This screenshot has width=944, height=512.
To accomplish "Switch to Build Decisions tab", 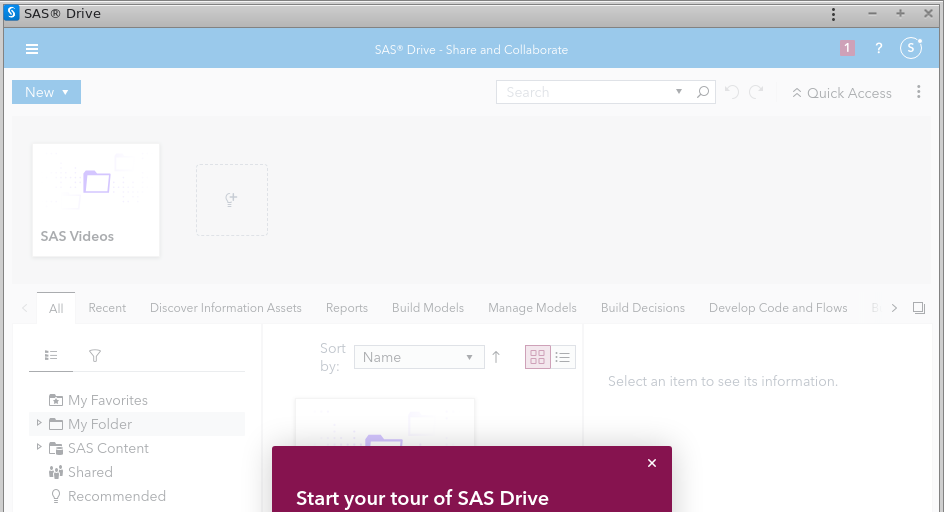I will tap(643, 308).
